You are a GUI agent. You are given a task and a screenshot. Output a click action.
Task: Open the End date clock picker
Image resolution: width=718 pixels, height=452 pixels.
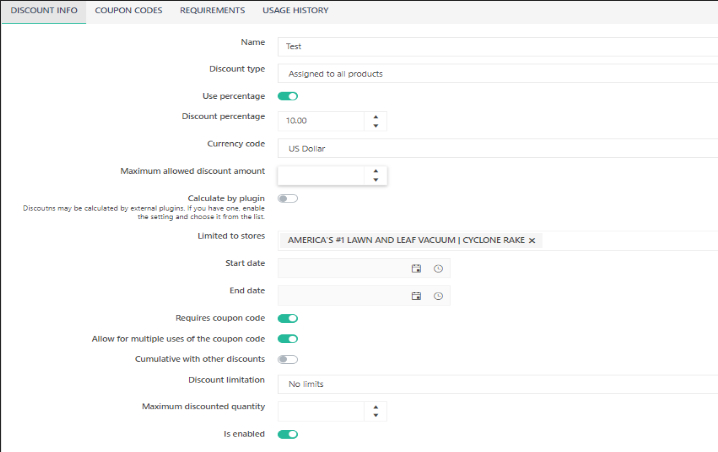tap(438, 296)
